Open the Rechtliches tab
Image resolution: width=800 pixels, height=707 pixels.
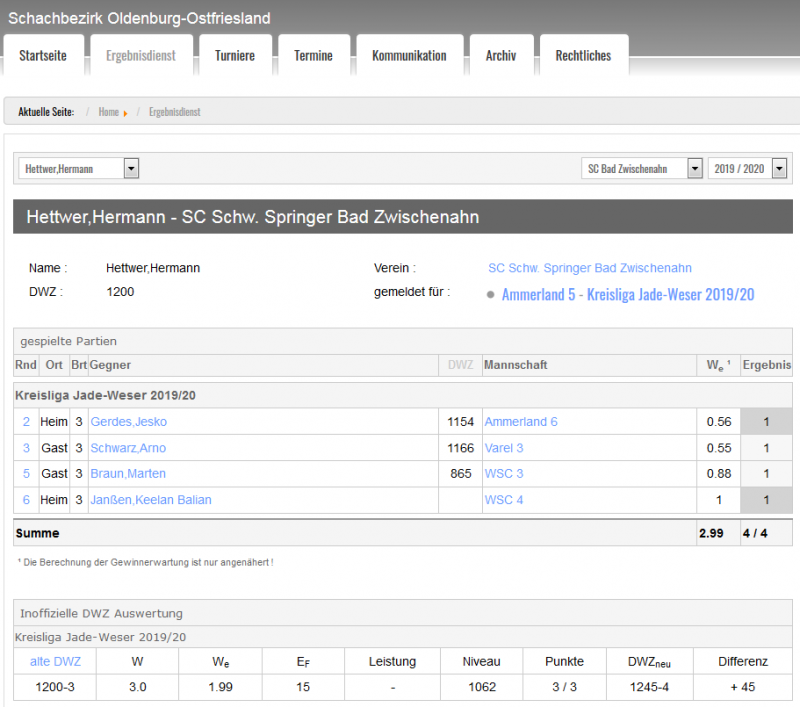(583, 56)
